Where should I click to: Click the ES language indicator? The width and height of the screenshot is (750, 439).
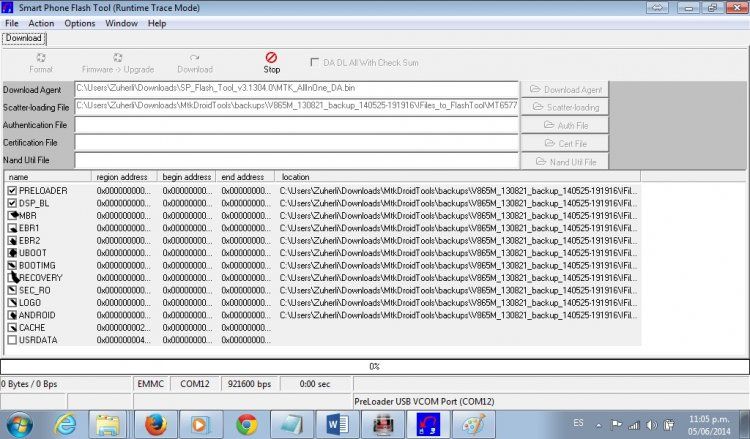pos(578,423)
